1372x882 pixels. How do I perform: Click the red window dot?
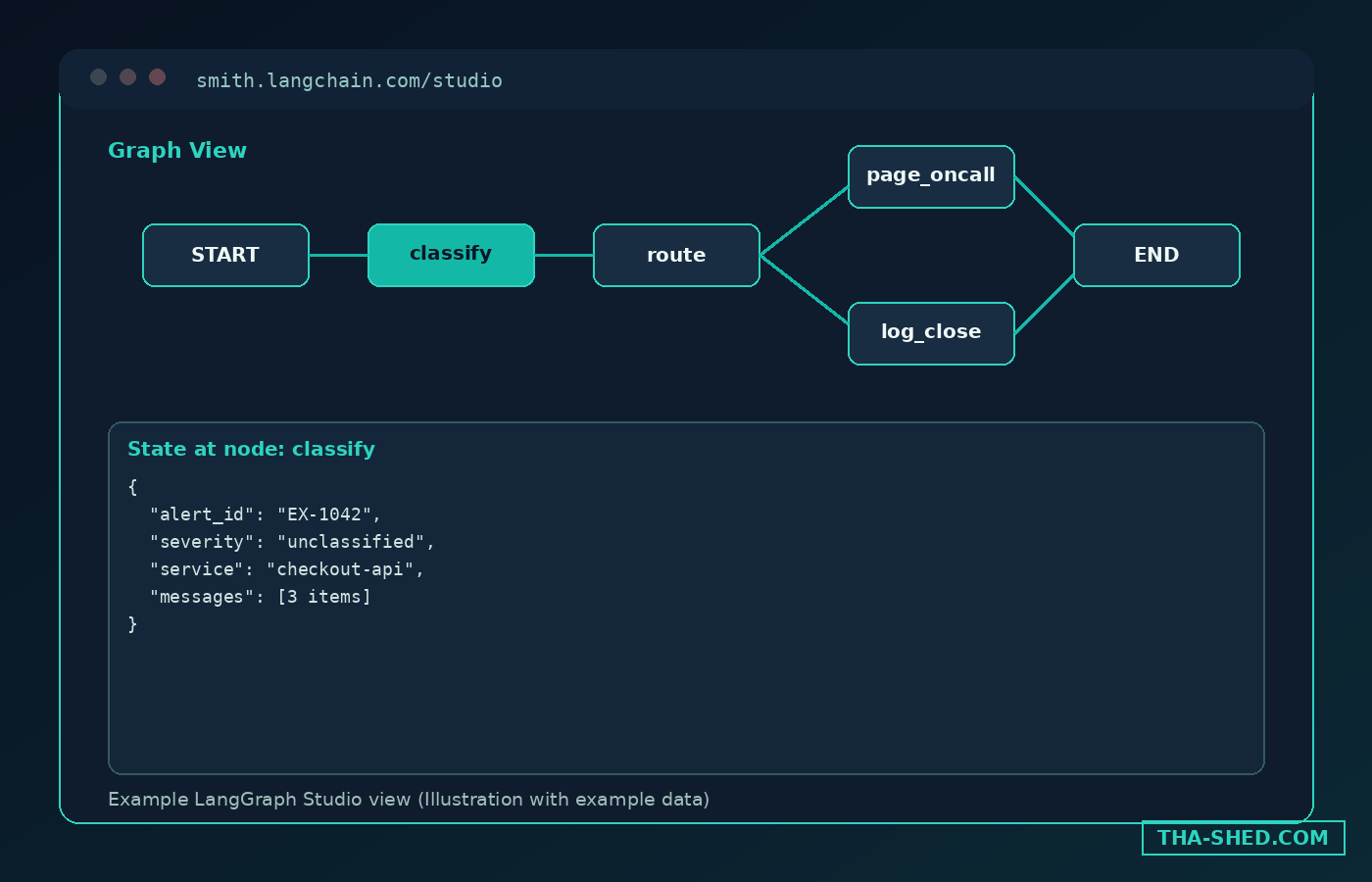[x=157, y=76]
